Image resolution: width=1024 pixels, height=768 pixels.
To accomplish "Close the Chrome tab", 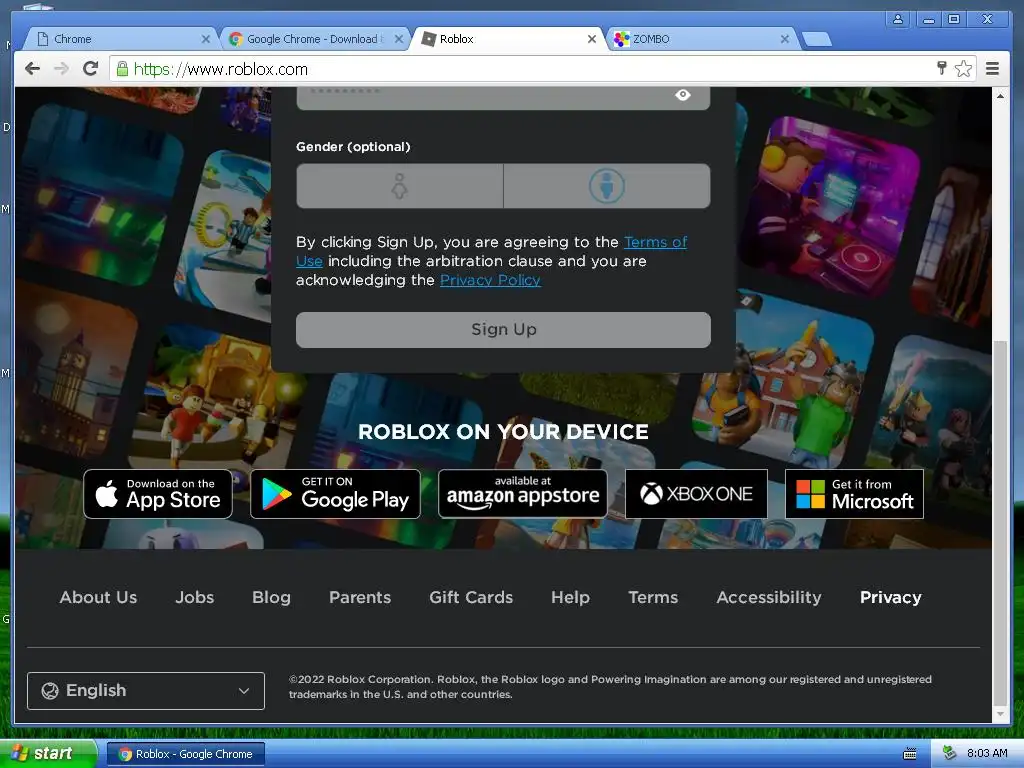I will click(x=206, y=39).
